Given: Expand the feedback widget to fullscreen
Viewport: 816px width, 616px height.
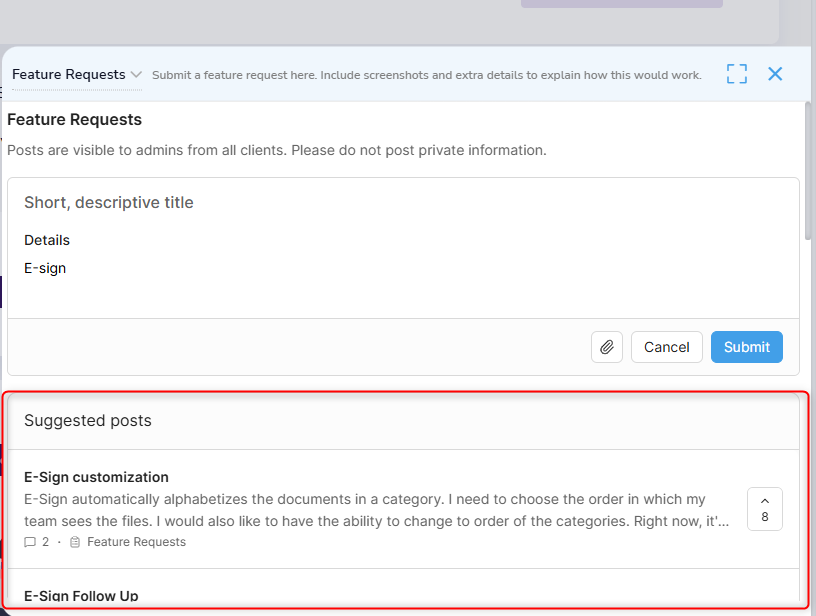Looking at the screenshot, I should (737, 74).
